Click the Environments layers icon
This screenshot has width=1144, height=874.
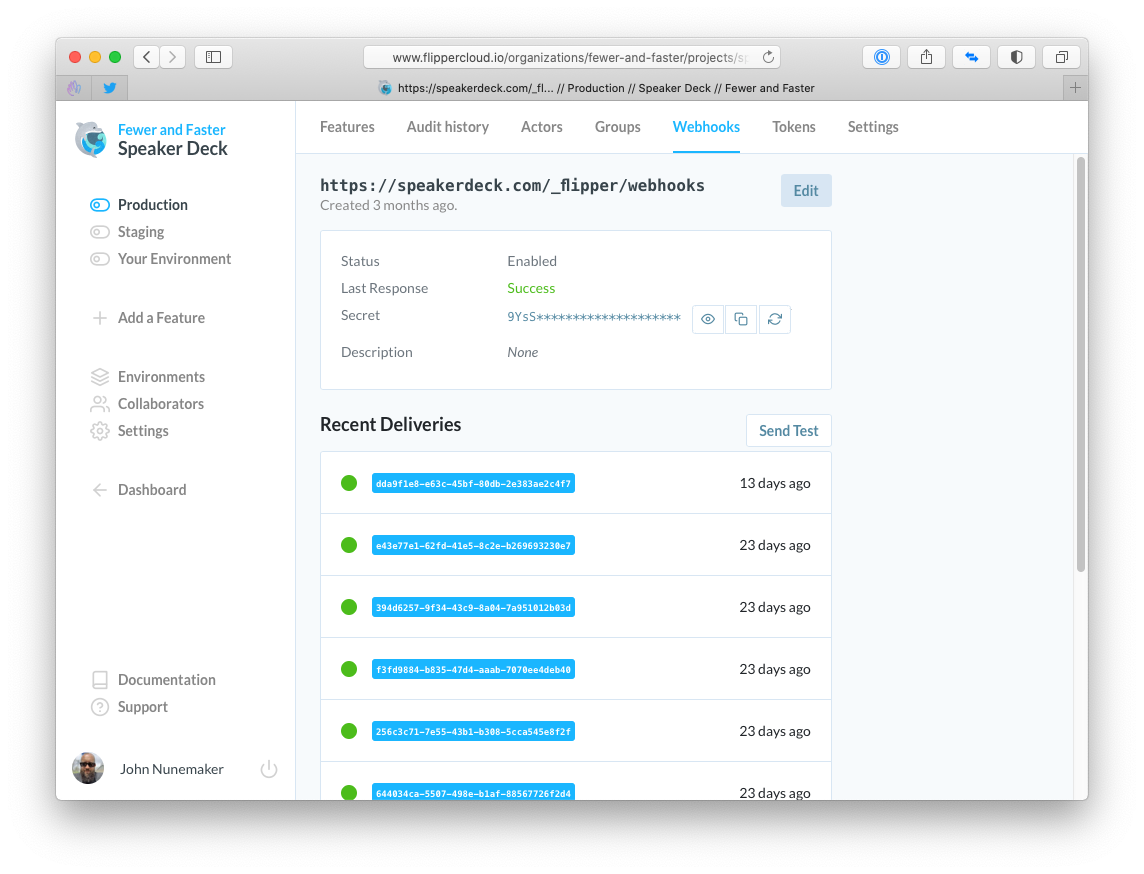[100, 376]
